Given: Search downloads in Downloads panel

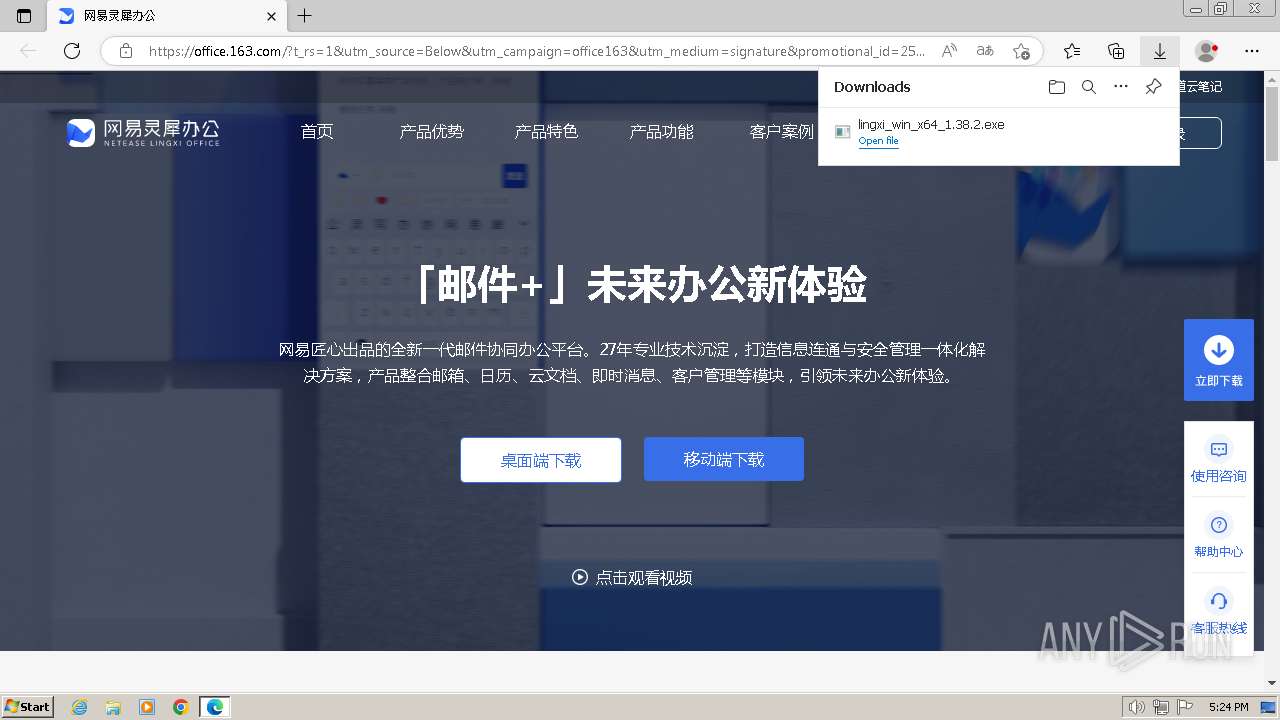Looking at the screenshot, I should click(1089, 87).
